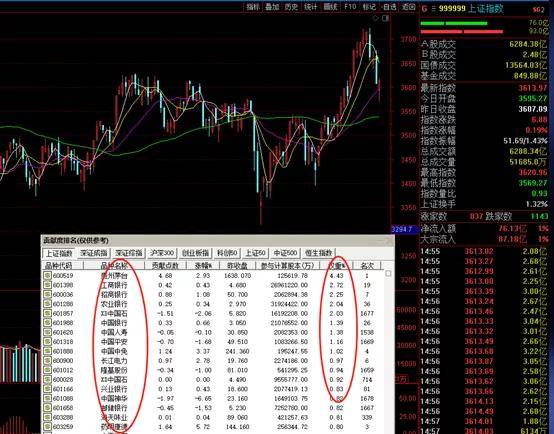Screen dimensions: 554x434
Task: Sort by the 权重% column header
Action: coord(337,265)
